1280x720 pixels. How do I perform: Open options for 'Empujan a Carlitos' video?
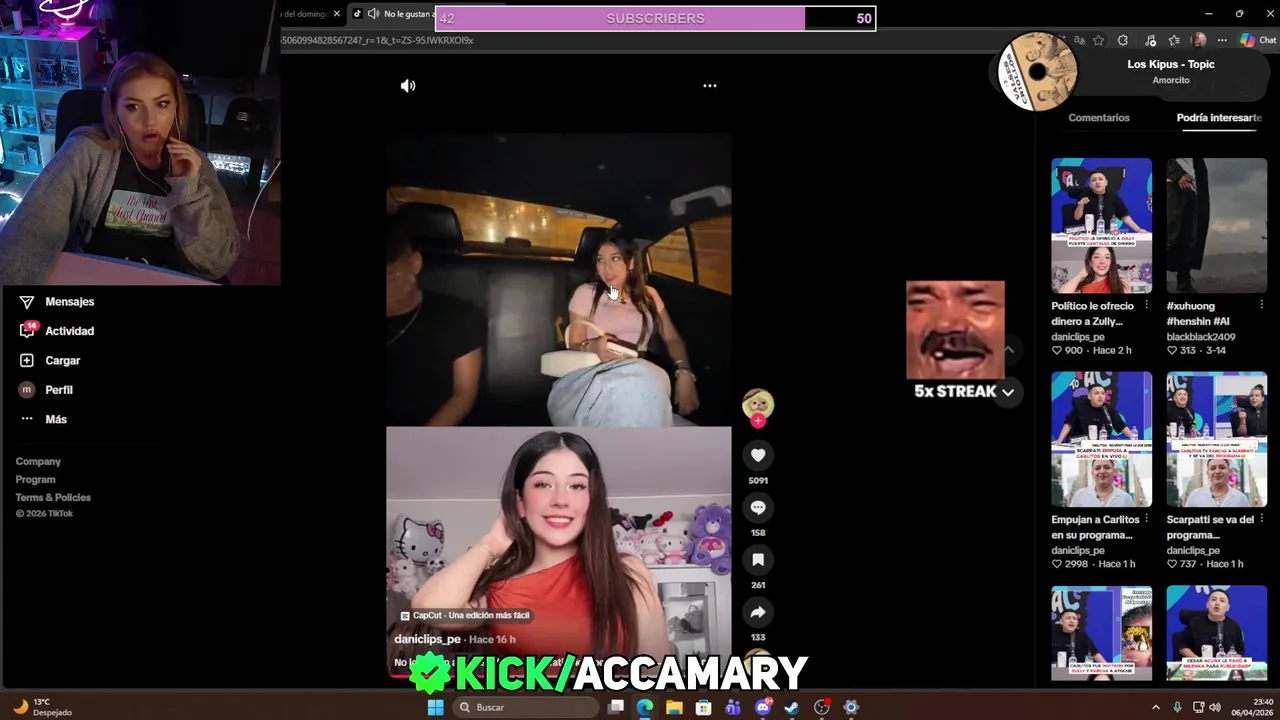[1146, 520]
